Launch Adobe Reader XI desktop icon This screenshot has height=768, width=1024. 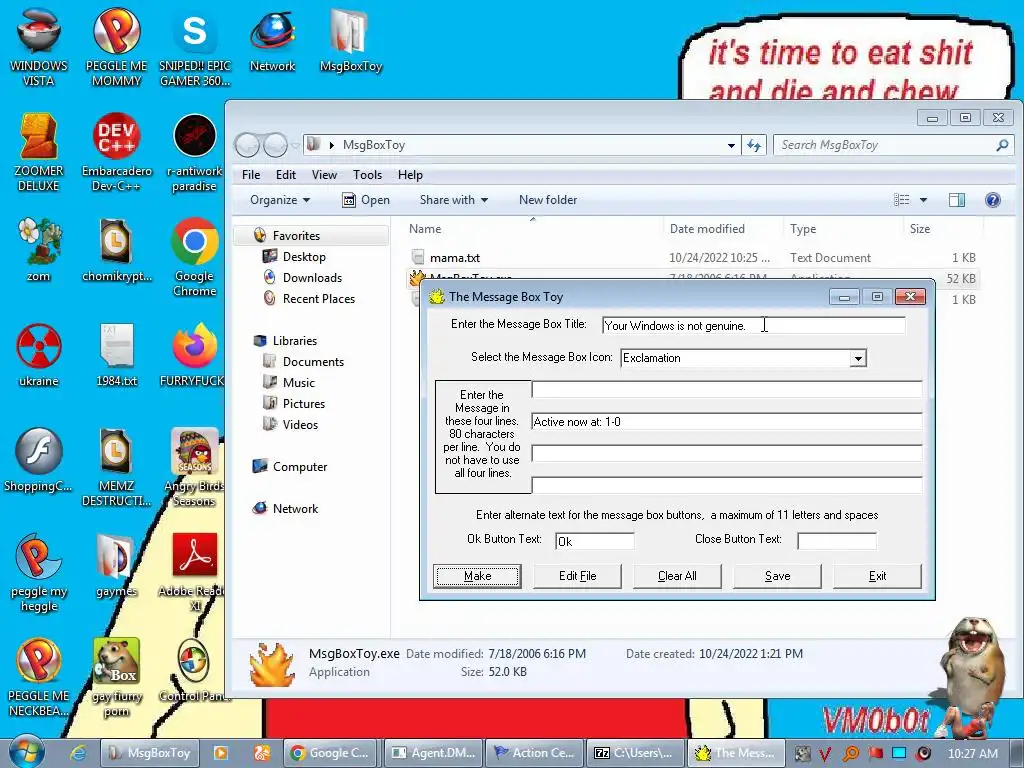tap(195, 571)
